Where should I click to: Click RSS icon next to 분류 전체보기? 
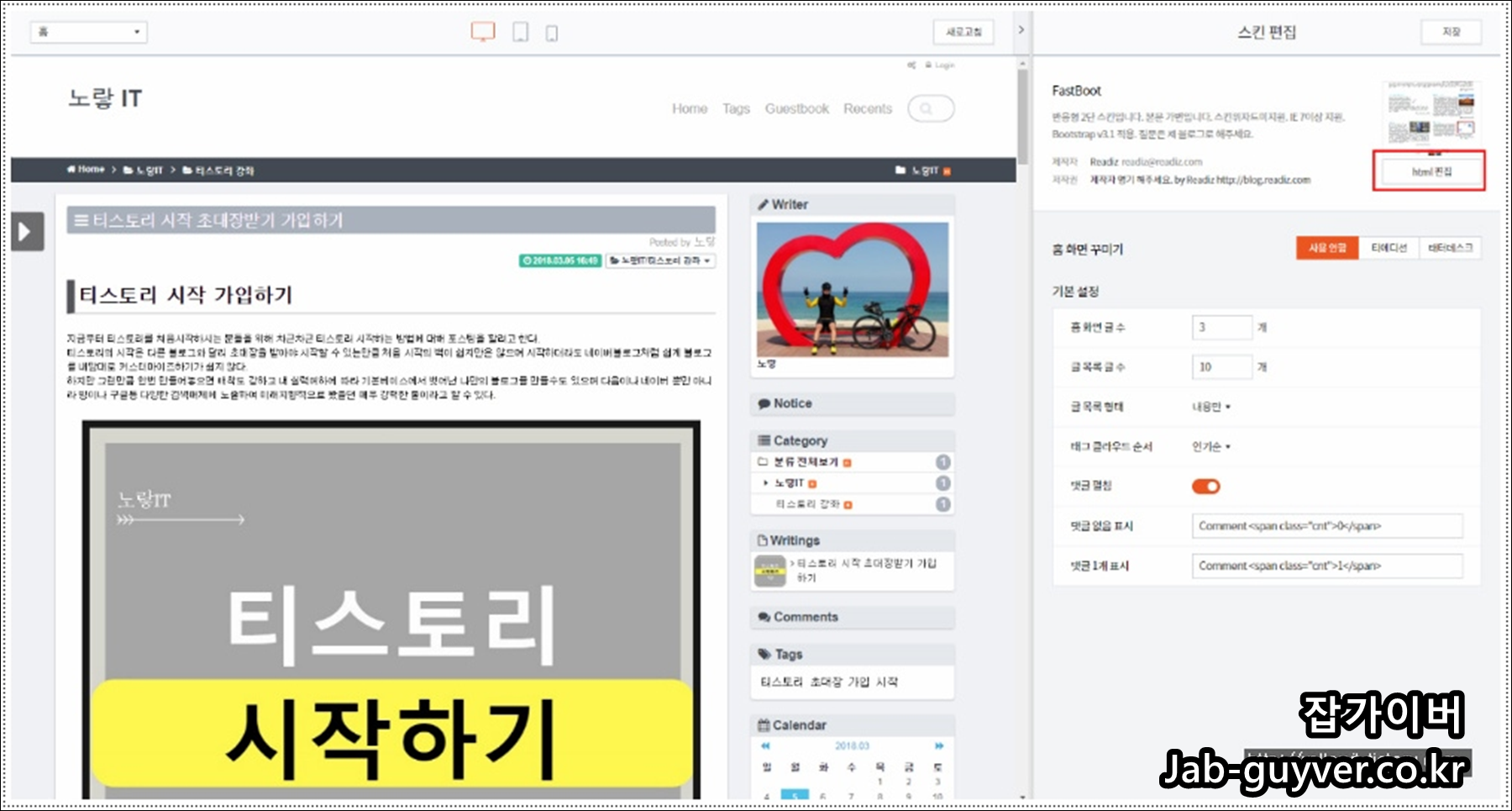847,463
